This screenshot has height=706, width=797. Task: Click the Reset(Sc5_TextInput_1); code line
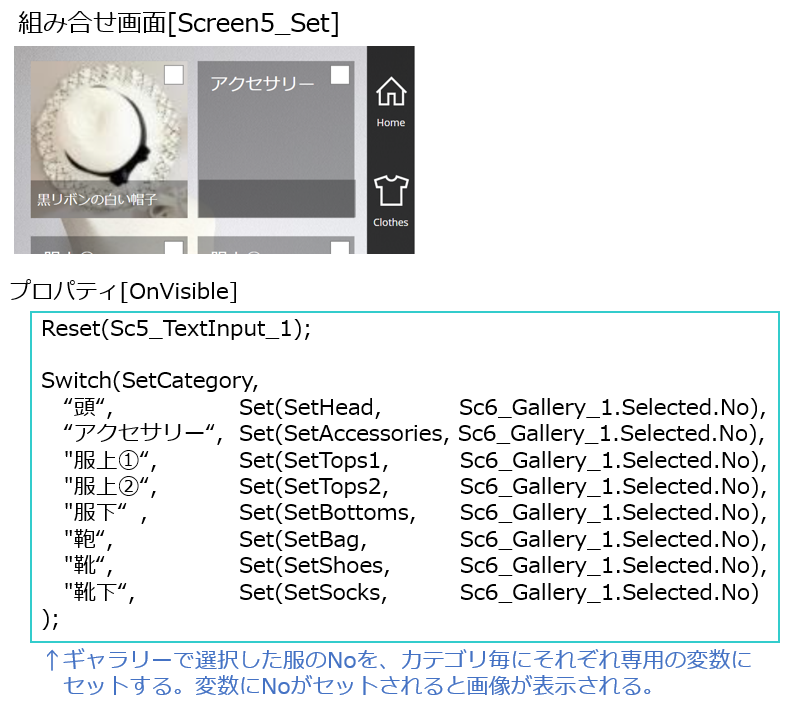point(176,328)
